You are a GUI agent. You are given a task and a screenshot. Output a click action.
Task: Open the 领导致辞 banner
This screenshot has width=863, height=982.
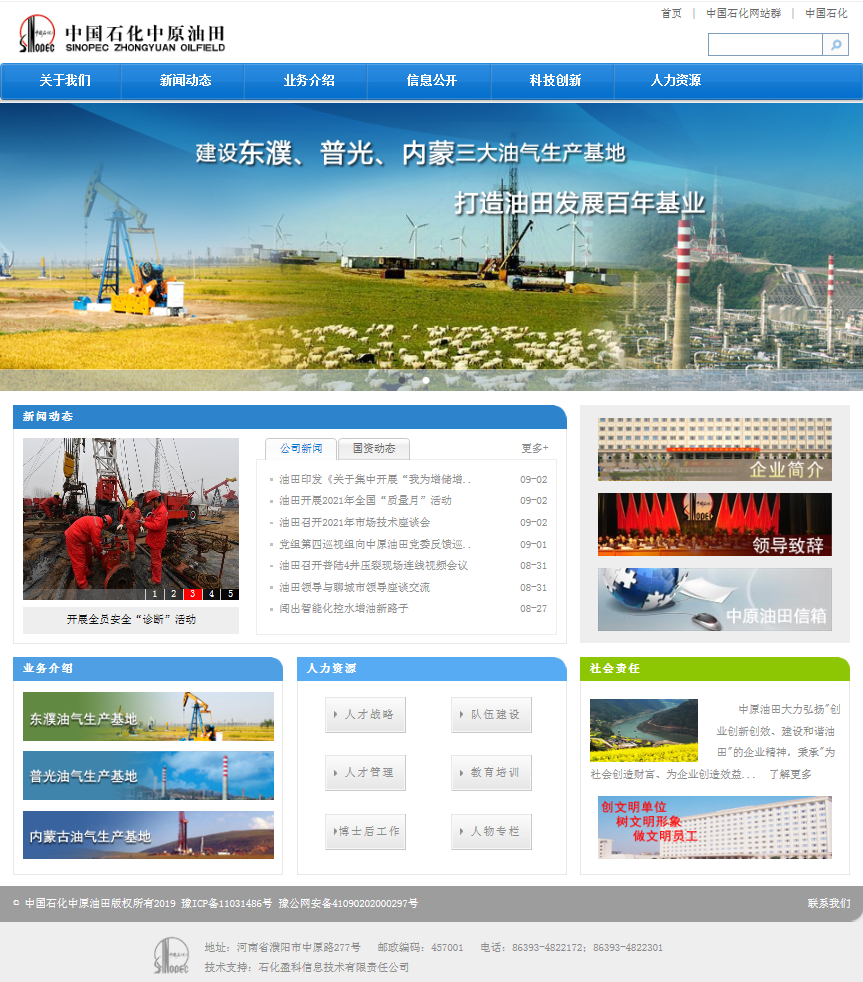(x=715, y=524)
